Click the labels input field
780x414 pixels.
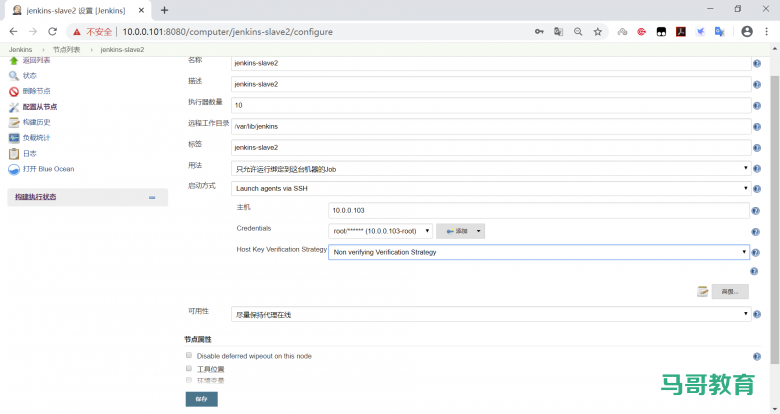(491, 147)
